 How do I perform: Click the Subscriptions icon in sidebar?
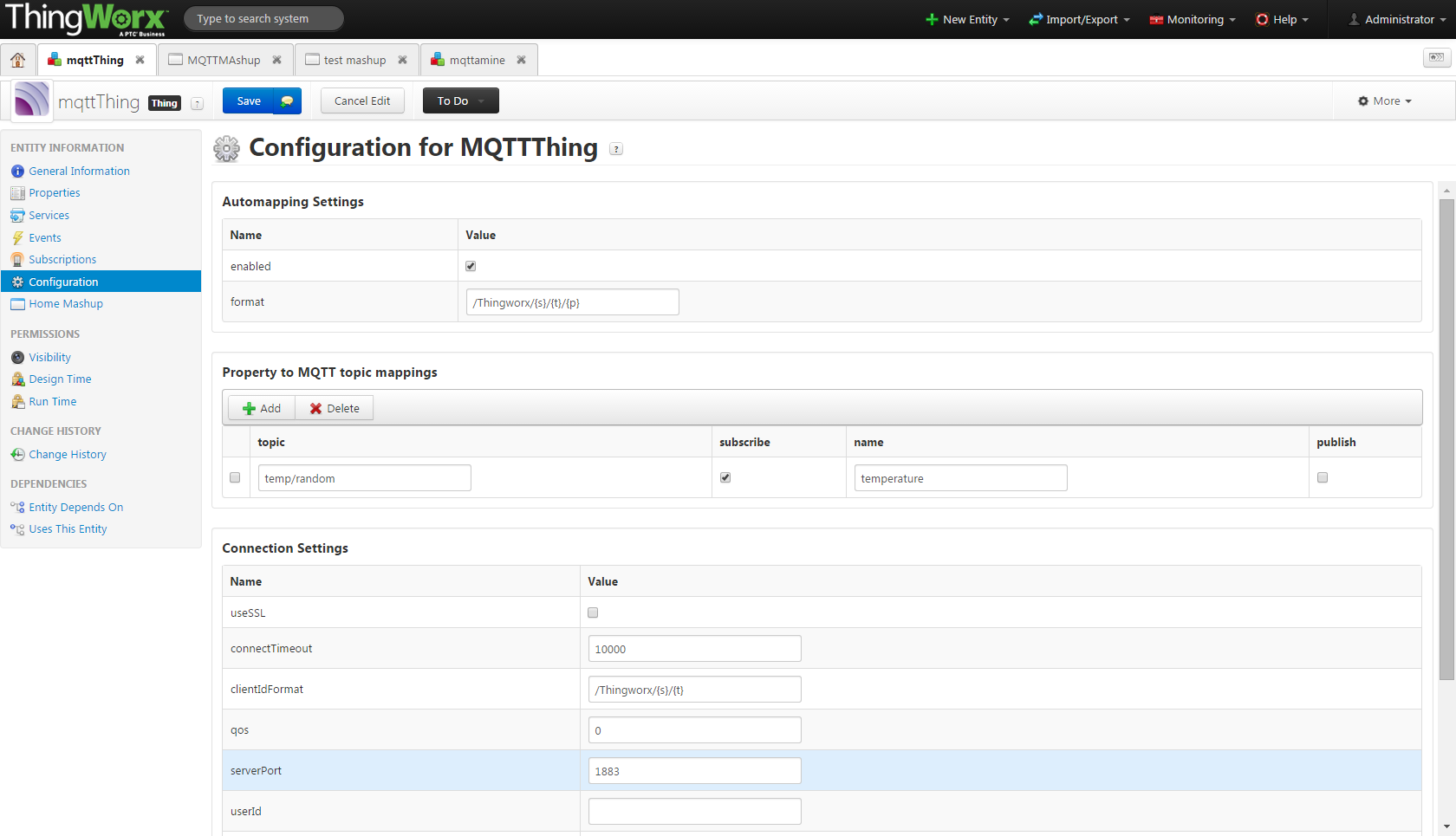coord(17,260)
